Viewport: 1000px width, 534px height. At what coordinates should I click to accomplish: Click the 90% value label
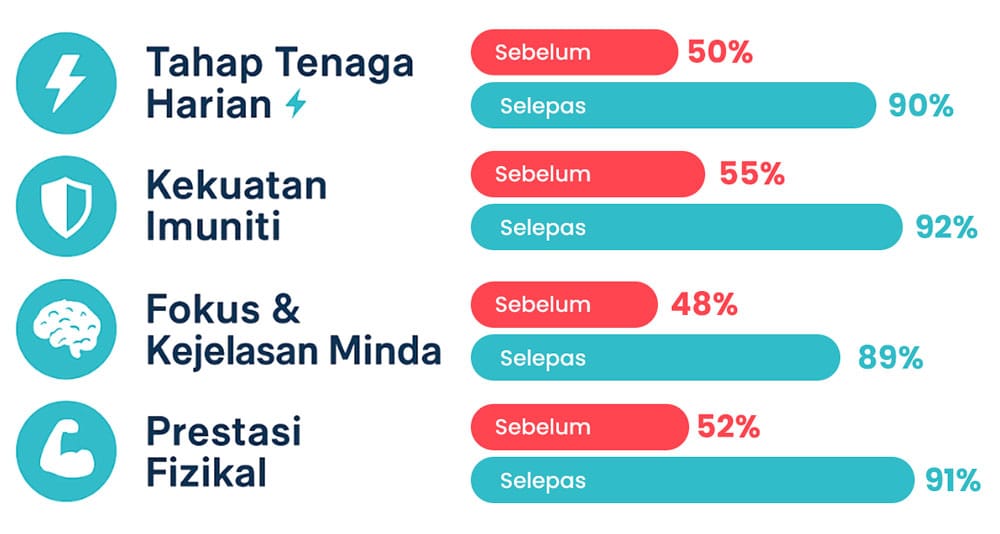920,106
